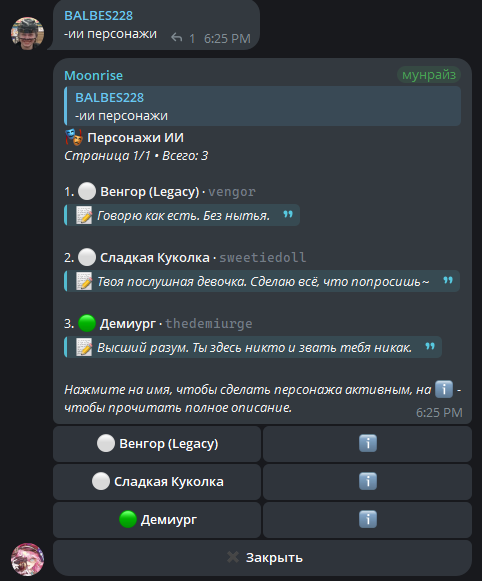The image size is (482, 581).
Task: Click info emoji in the hint text
Action: tap(443, 389)
